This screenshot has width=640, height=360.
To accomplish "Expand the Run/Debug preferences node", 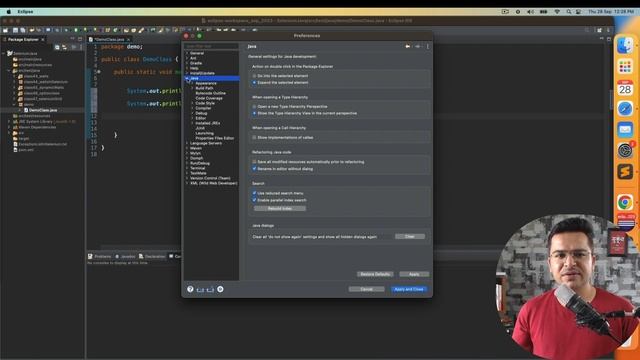I will tap(187, 163).
